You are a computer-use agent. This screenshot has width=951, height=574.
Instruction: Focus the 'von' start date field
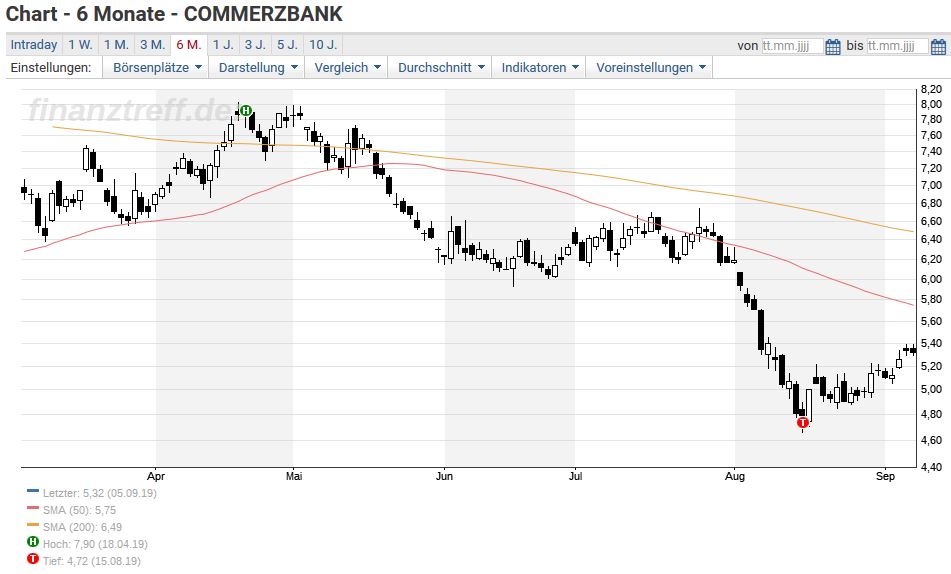coord(792,46)
